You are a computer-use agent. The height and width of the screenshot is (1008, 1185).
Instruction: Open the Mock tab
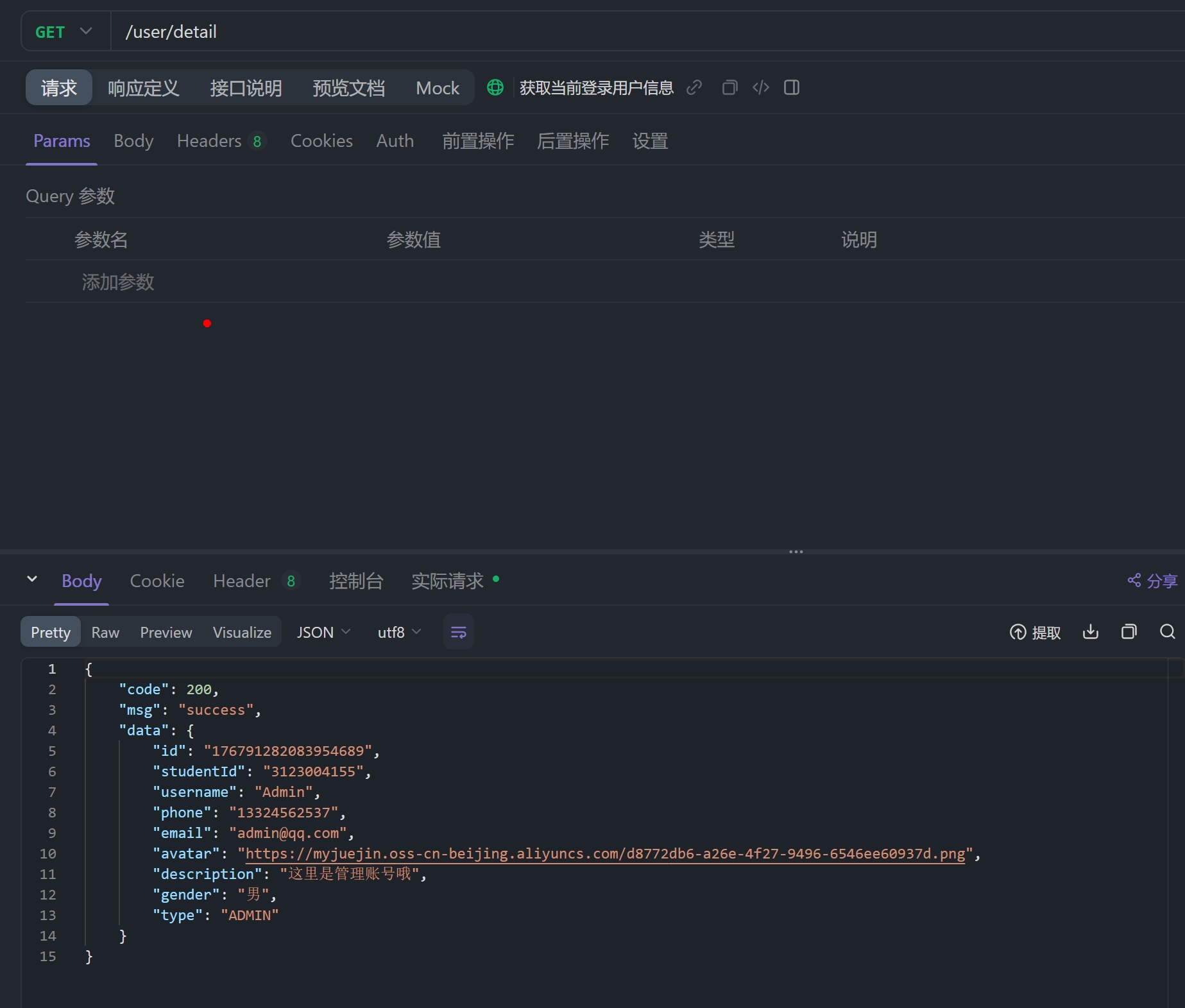(x=438, y=87)
